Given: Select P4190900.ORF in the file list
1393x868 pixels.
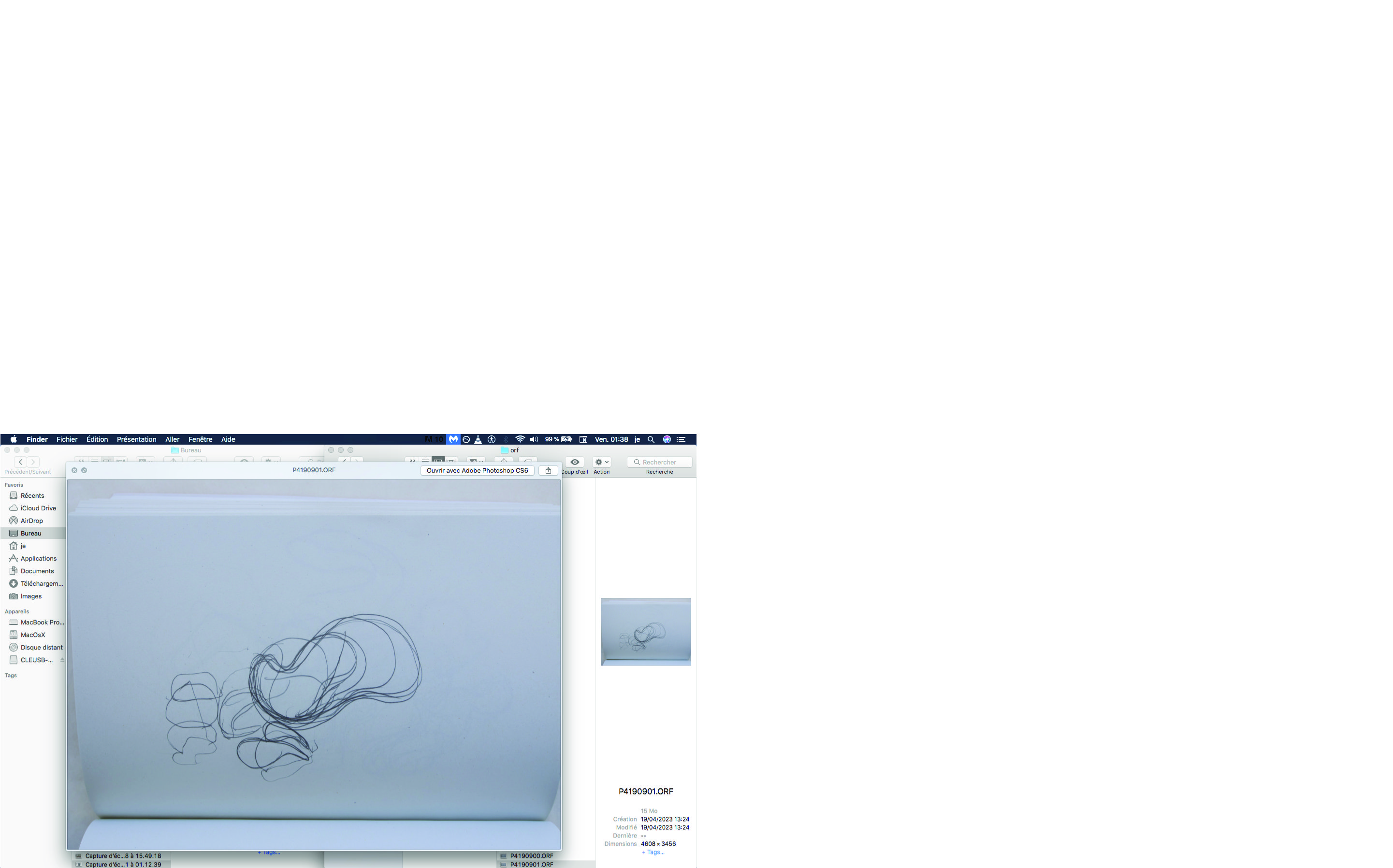Looking at the screenshot, I should (x=531, y=856).
